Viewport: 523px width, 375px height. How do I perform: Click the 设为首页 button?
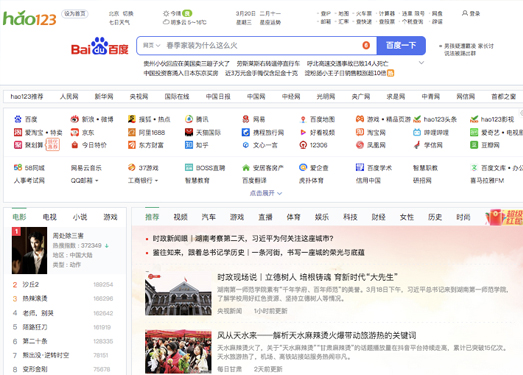pos(75,14)
